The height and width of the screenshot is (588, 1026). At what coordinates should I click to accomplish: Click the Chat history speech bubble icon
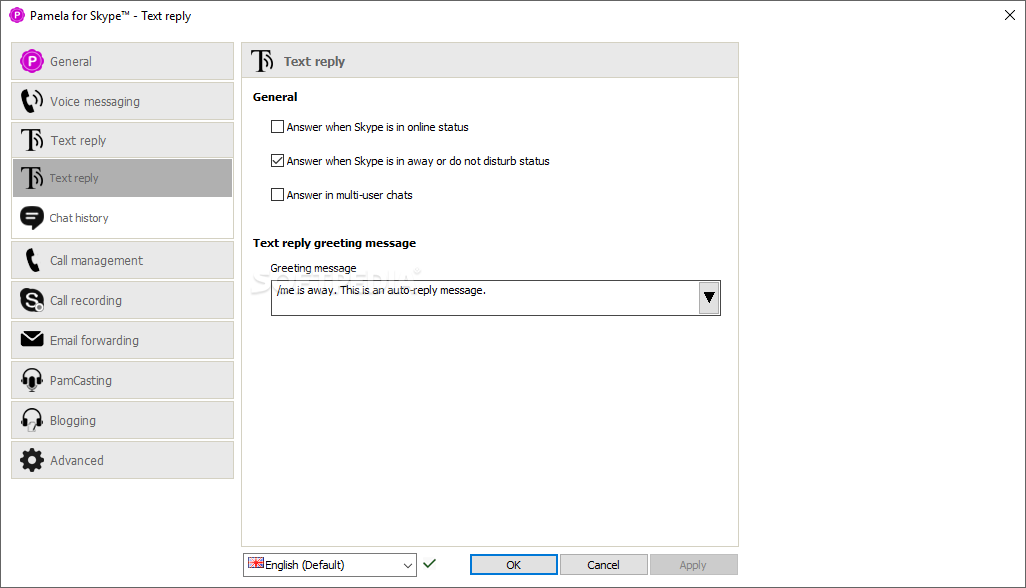pos(31,218)
